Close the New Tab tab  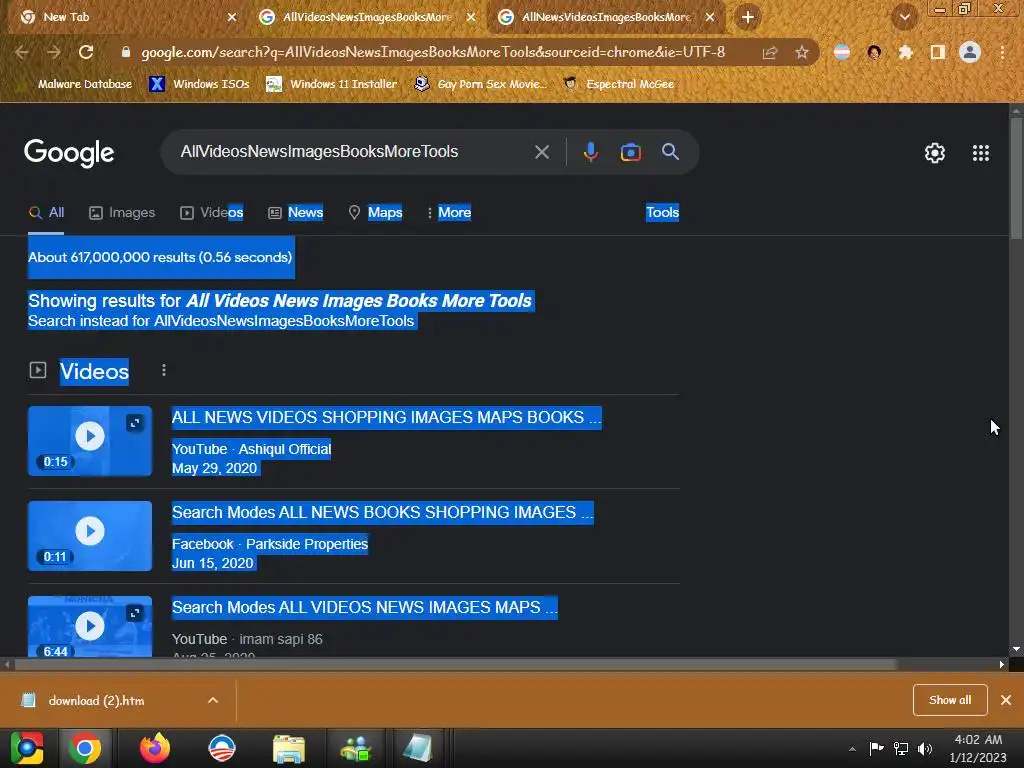(x=232, y=17)
